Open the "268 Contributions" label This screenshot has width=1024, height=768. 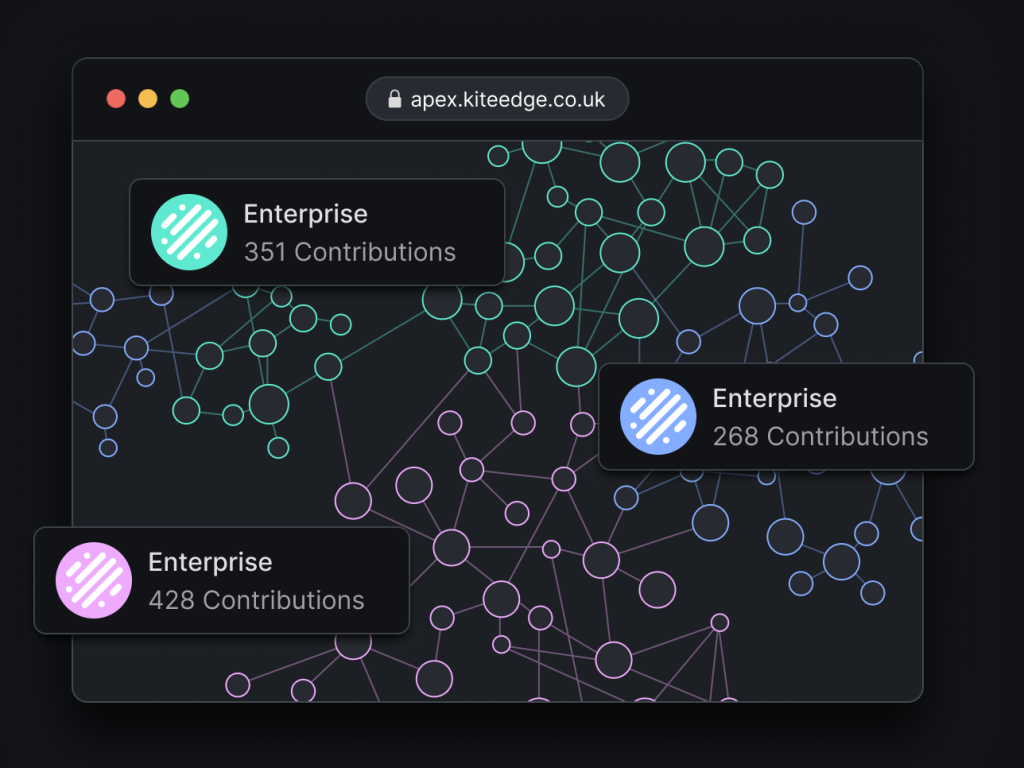tap(820, 436)
